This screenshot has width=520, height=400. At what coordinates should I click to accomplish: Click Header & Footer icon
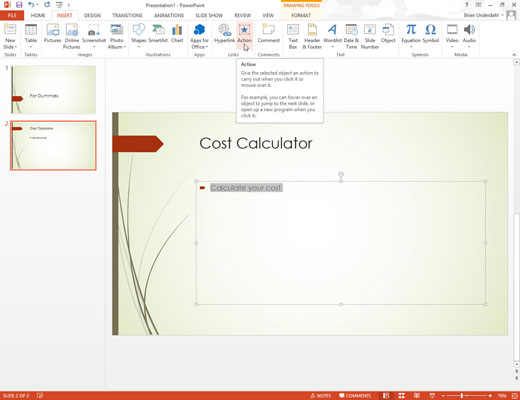[x=312, y=36]
